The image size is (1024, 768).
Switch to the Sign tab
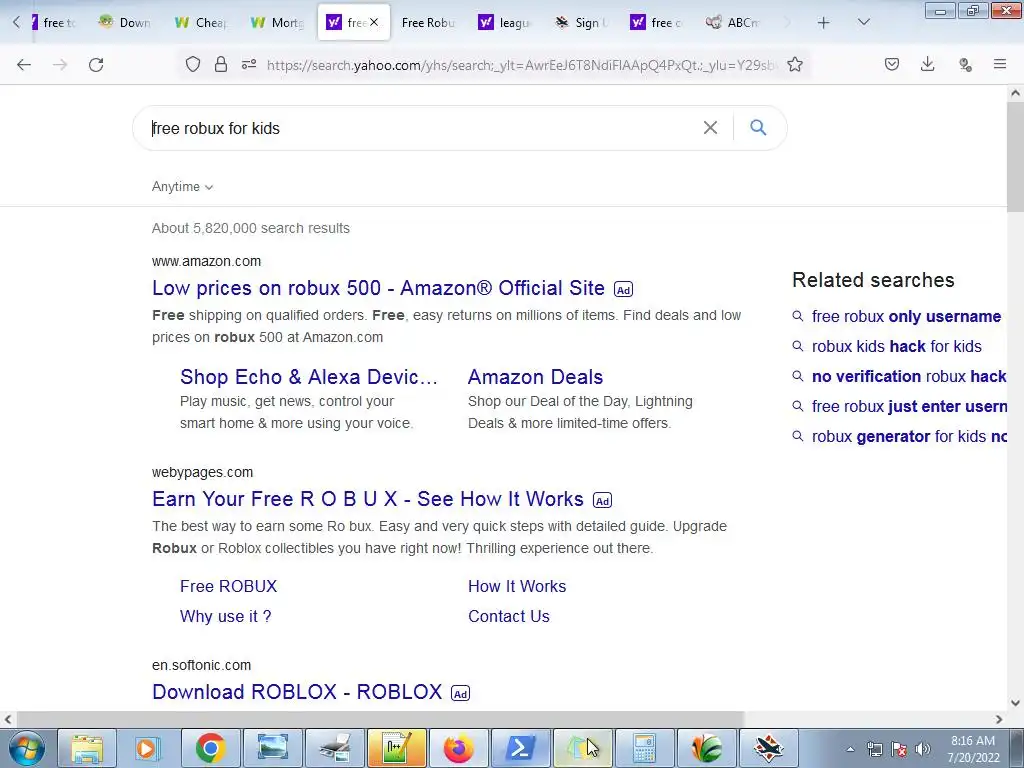coord(581,23)
